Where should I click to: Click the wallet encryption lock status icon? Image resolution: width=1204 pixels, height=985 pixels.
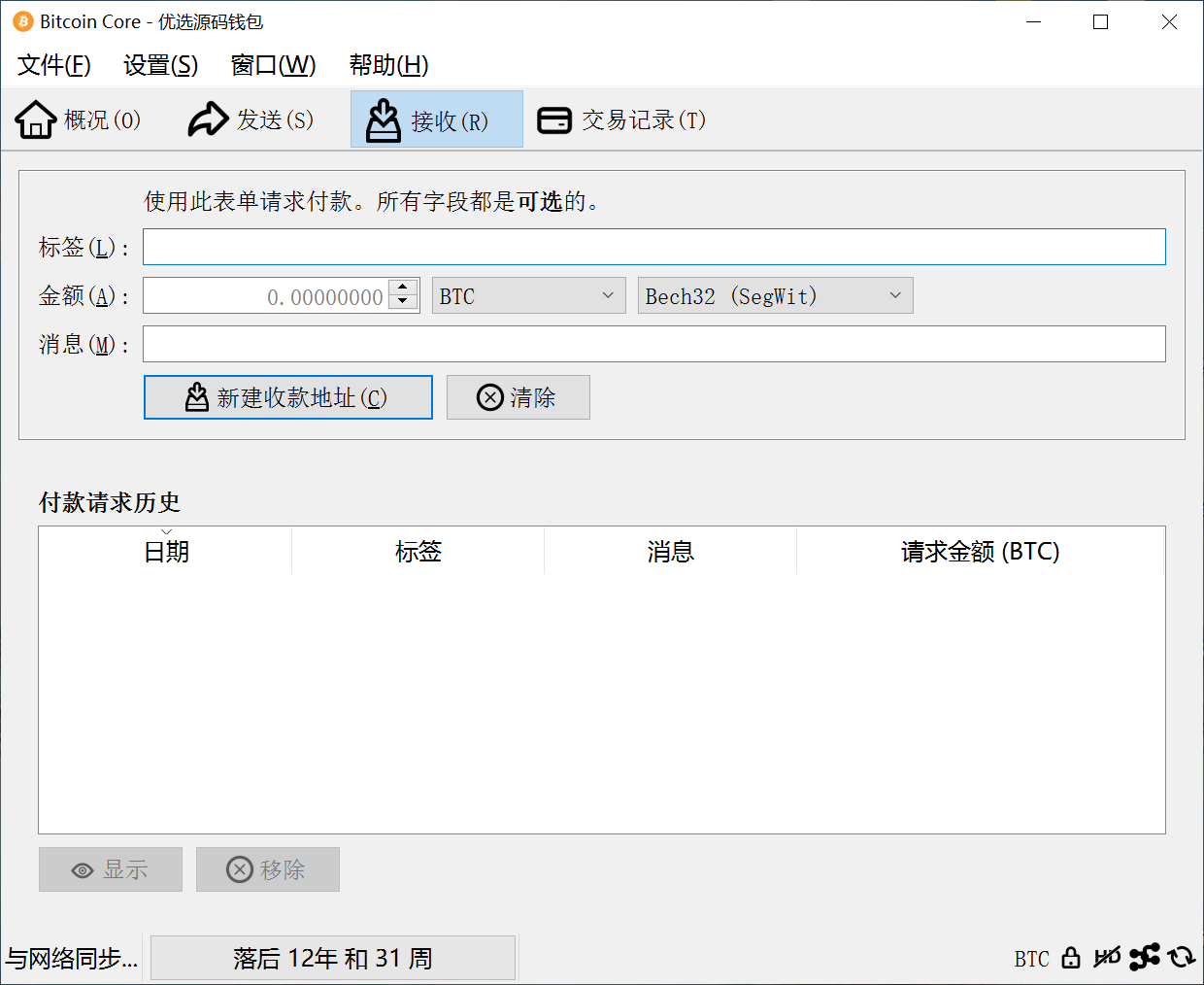coord(1070,959)
